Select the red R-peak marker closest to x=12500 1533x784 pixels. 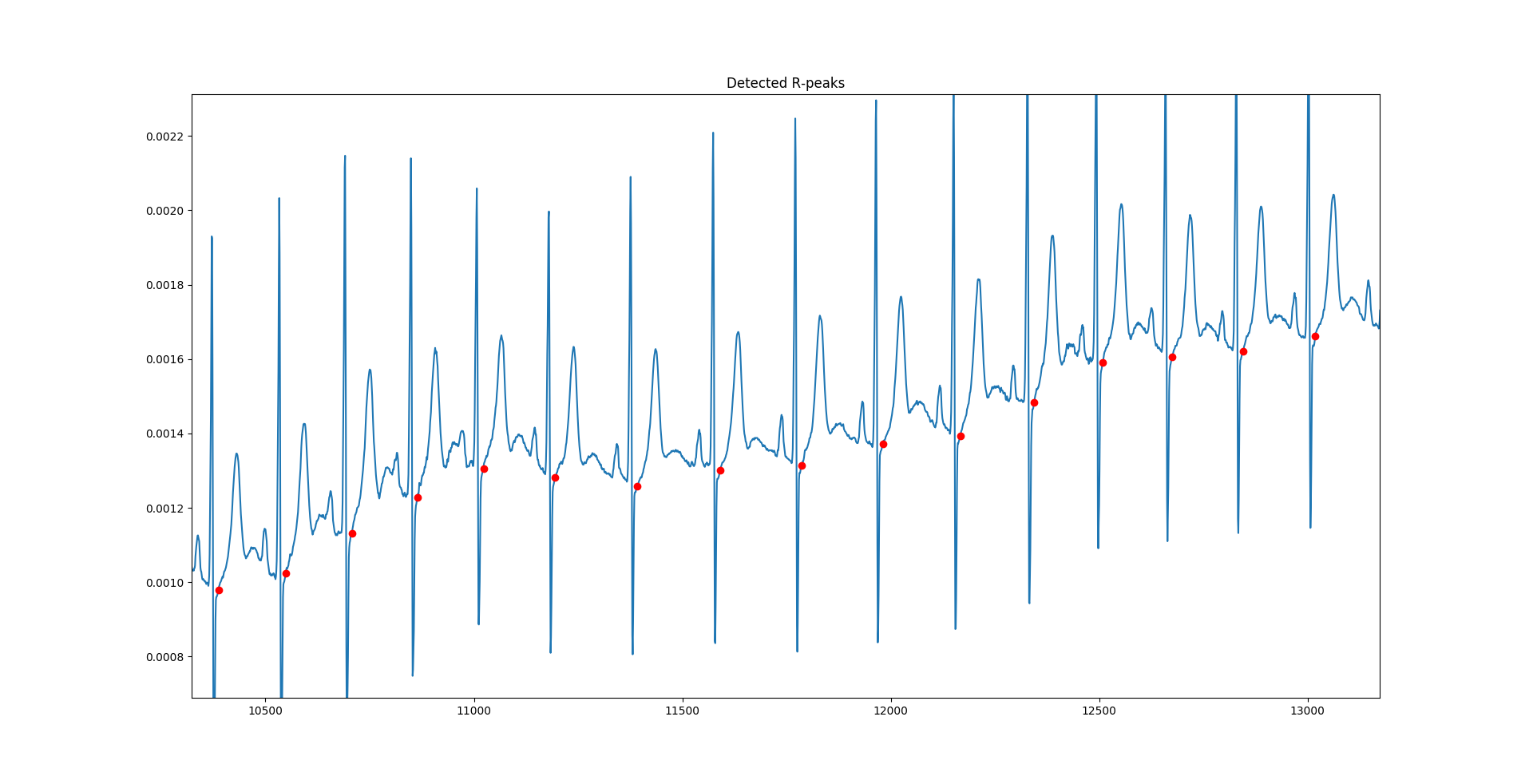click(x=1103, y=362)
